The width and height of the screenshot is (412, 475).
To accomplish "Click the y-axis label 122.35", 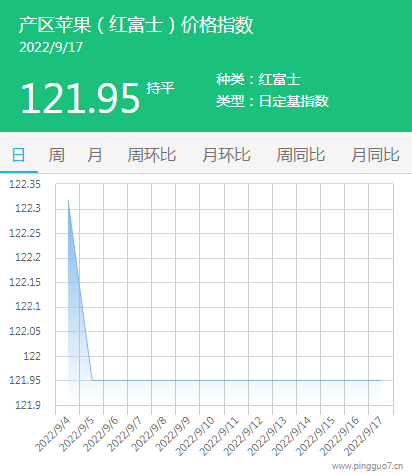I will (x=25, y=184).
